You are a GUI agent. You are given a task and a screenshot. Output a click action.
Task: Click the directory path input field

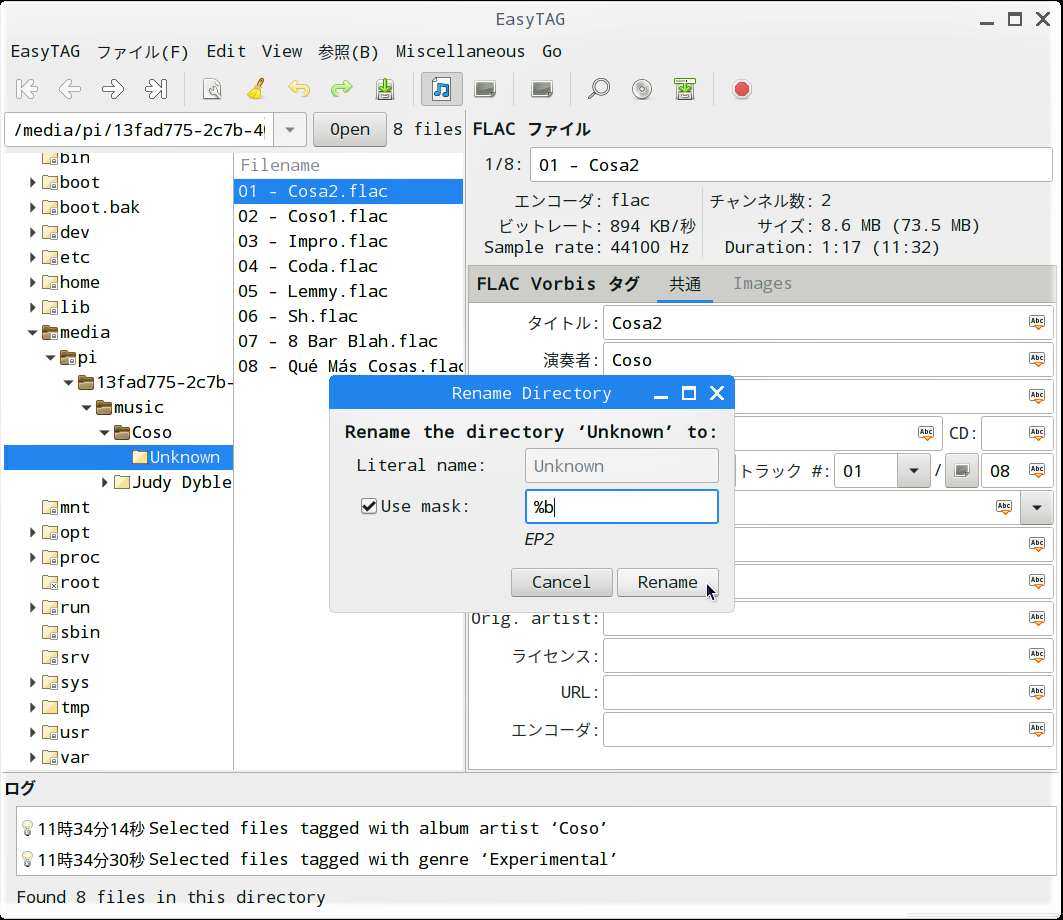(139, 129)
